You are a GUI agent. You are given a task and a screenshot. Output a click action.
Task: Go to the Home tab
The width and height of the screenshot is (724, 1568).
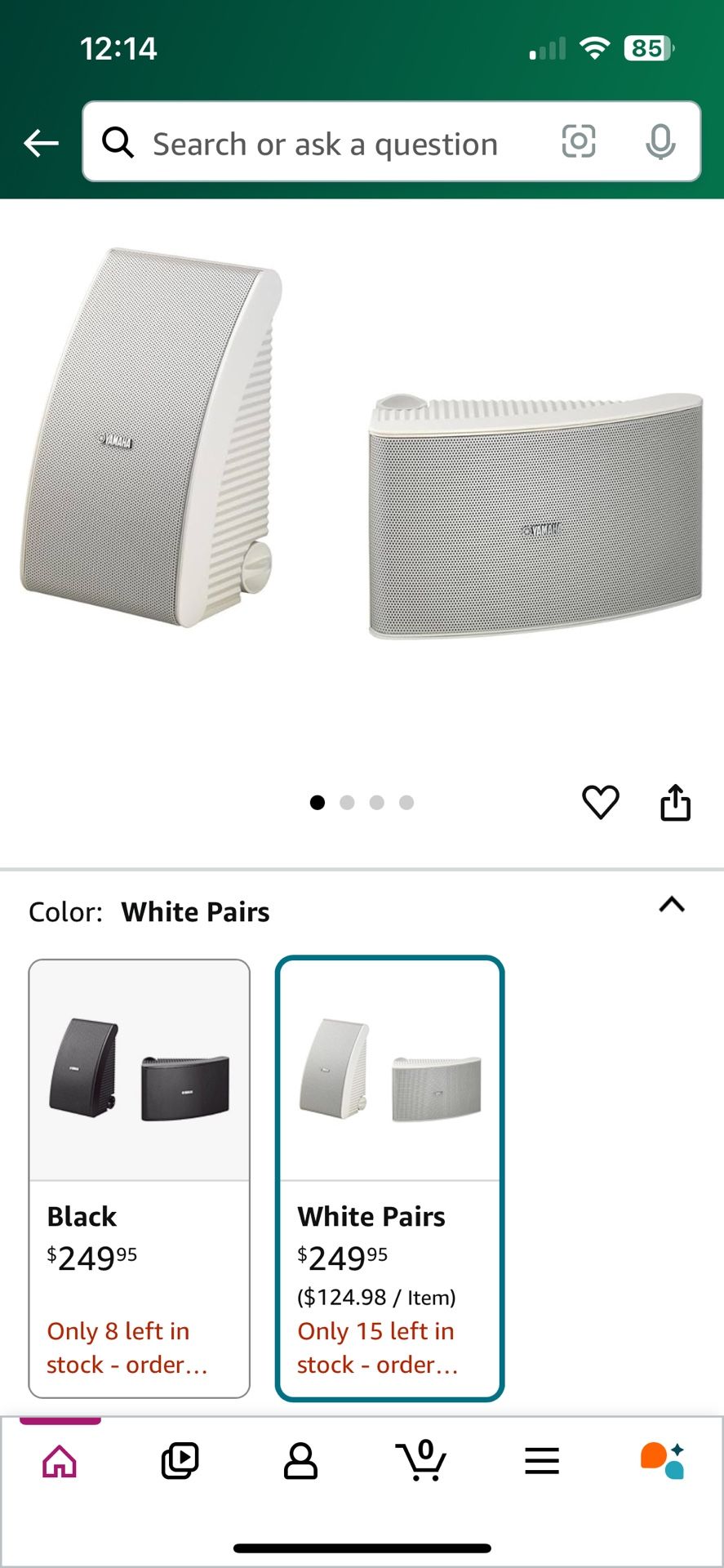[x=60, y=1460]
